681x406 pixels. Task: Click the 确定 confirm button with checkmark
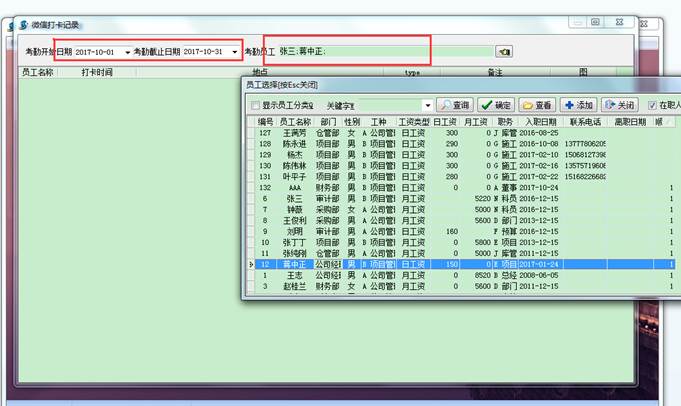(495, 105)
